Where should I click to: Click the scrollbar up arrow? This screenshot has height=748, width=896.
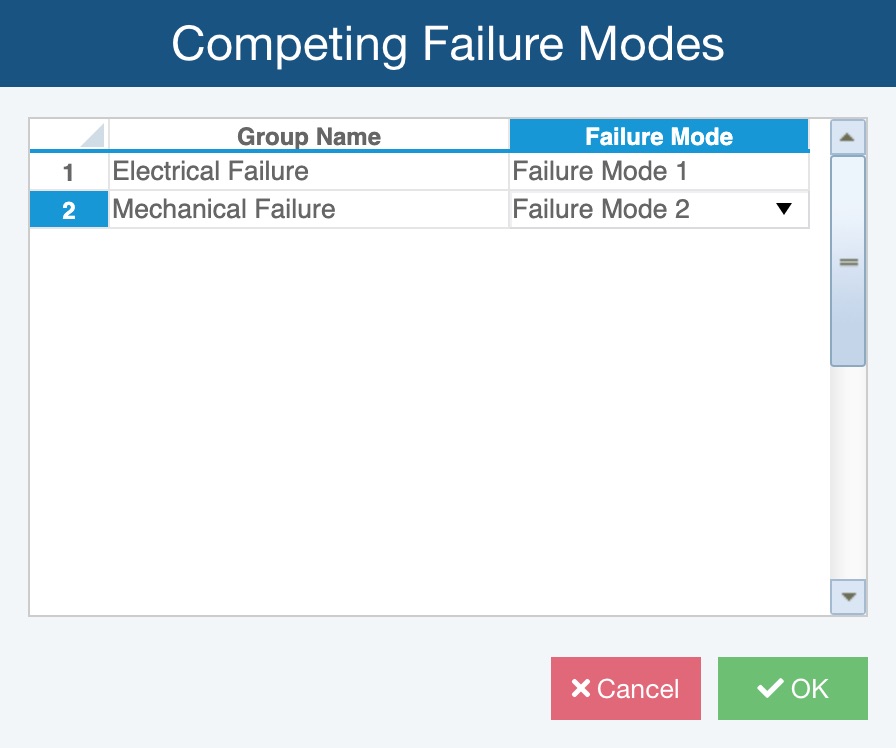pos(848,137)
